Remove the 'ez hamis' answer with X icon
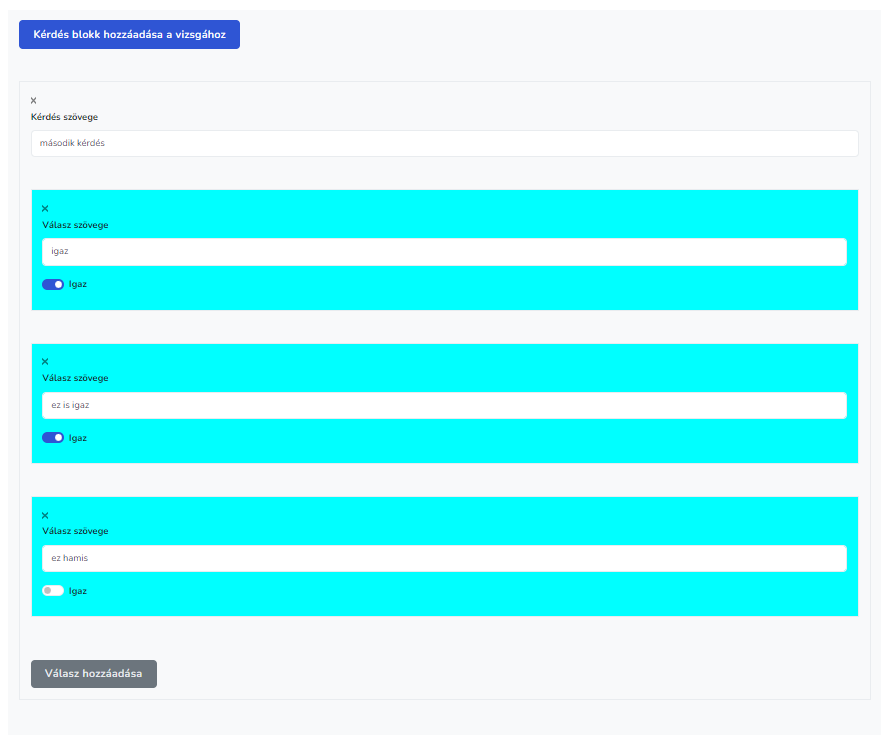 [45, 515]
